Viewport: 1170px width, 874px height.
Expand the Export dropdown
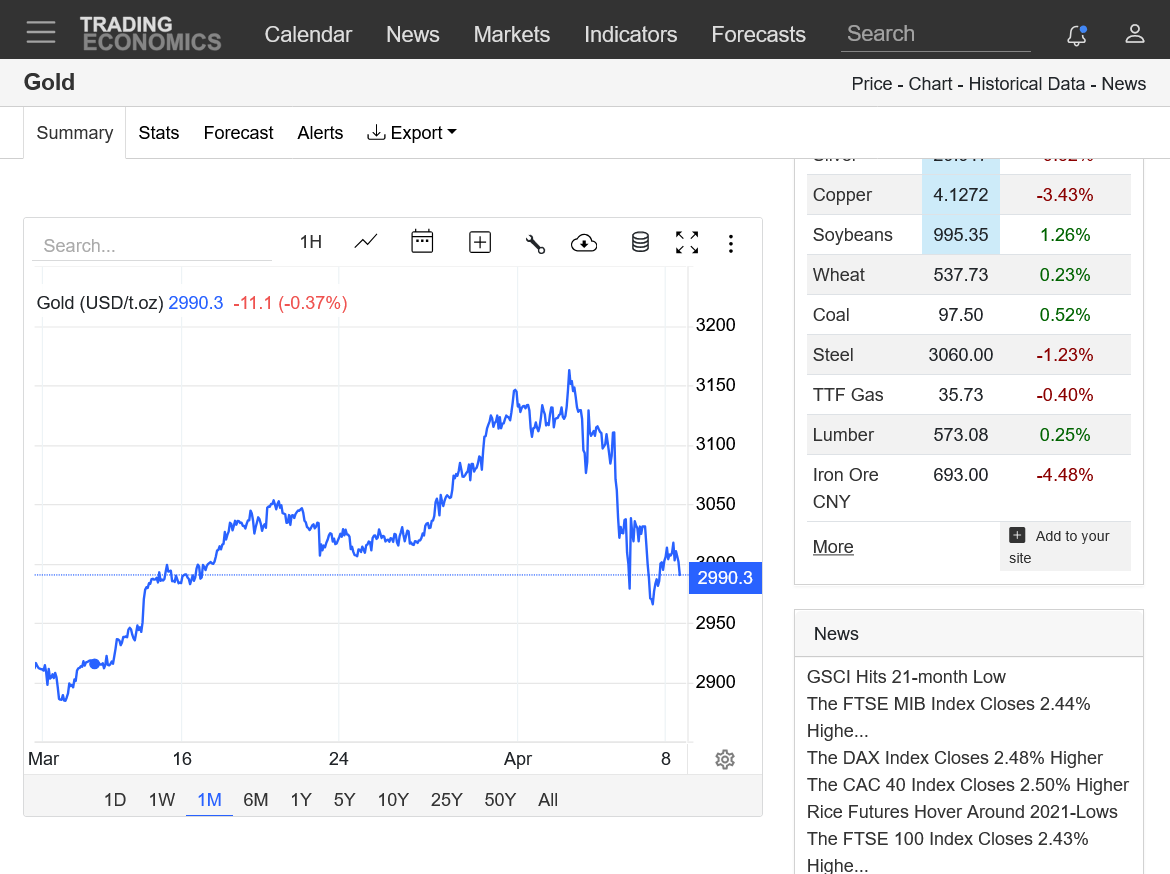point(412,133)
